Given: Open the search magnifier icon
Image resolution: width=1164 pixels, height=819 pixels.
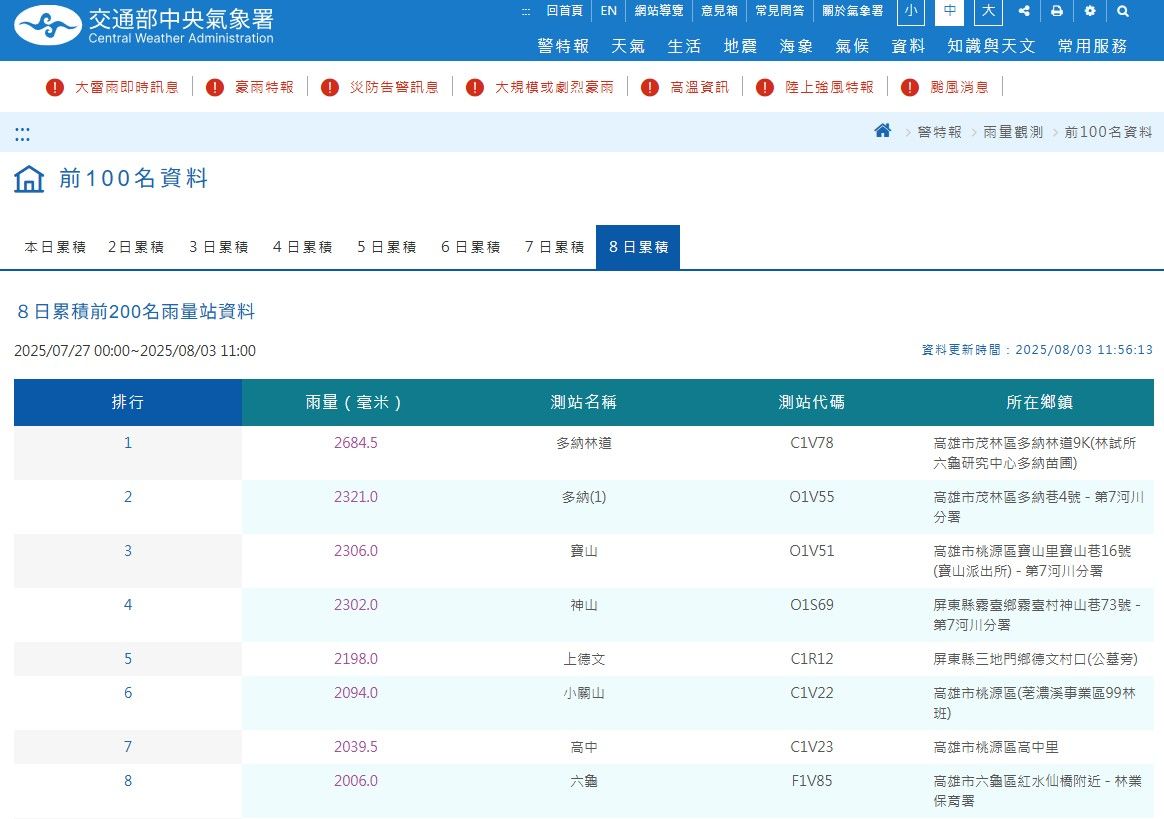Looking at the screenshot, I should pos(1122,11).
